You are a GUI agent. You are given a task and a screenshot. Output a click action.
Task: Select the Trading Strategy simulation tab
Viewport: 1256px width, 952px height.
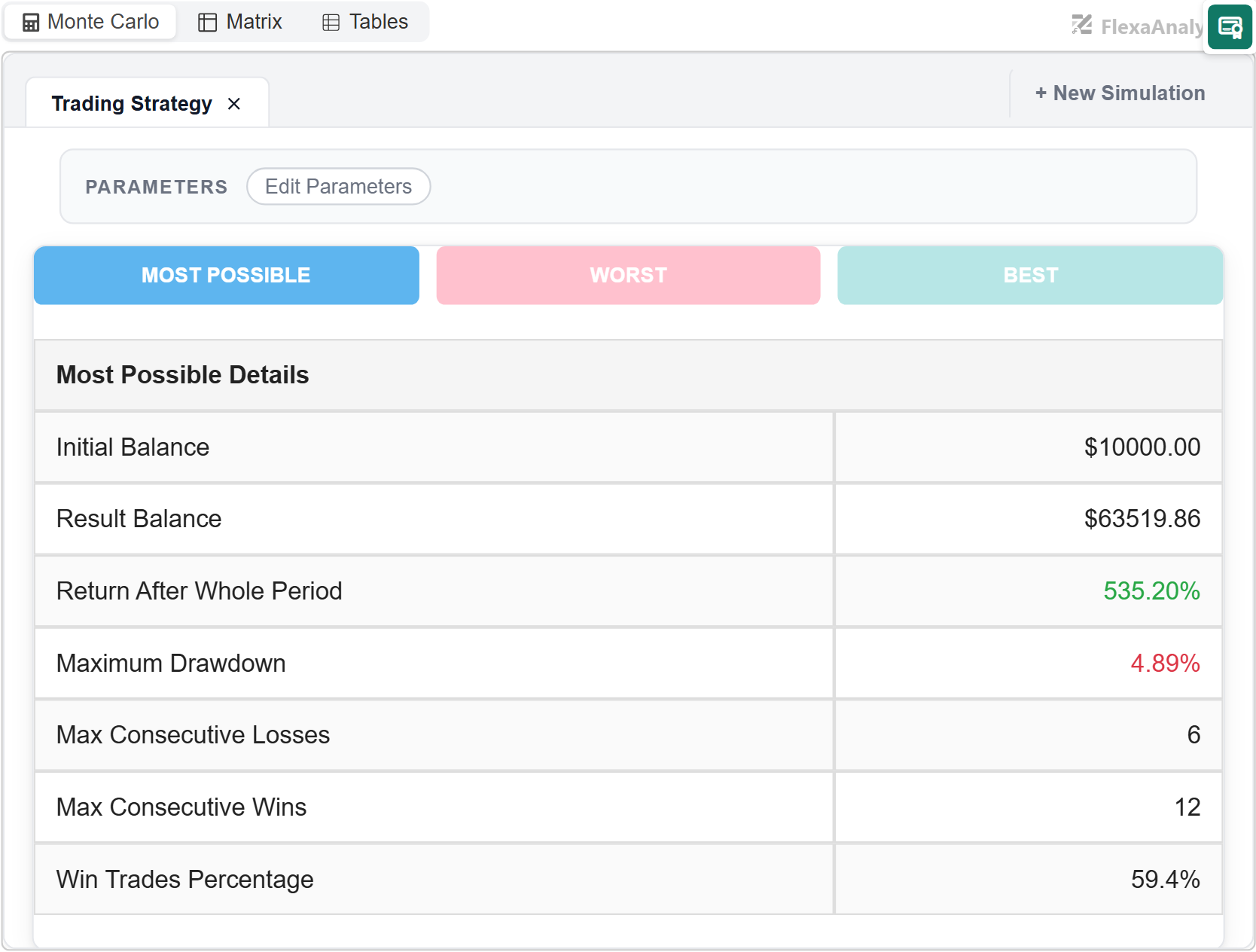tap(133, 103)
